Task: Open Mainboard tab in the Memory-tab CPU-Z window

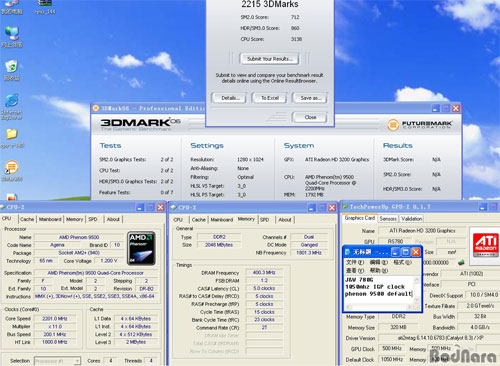Action: (x=222, y=220)
